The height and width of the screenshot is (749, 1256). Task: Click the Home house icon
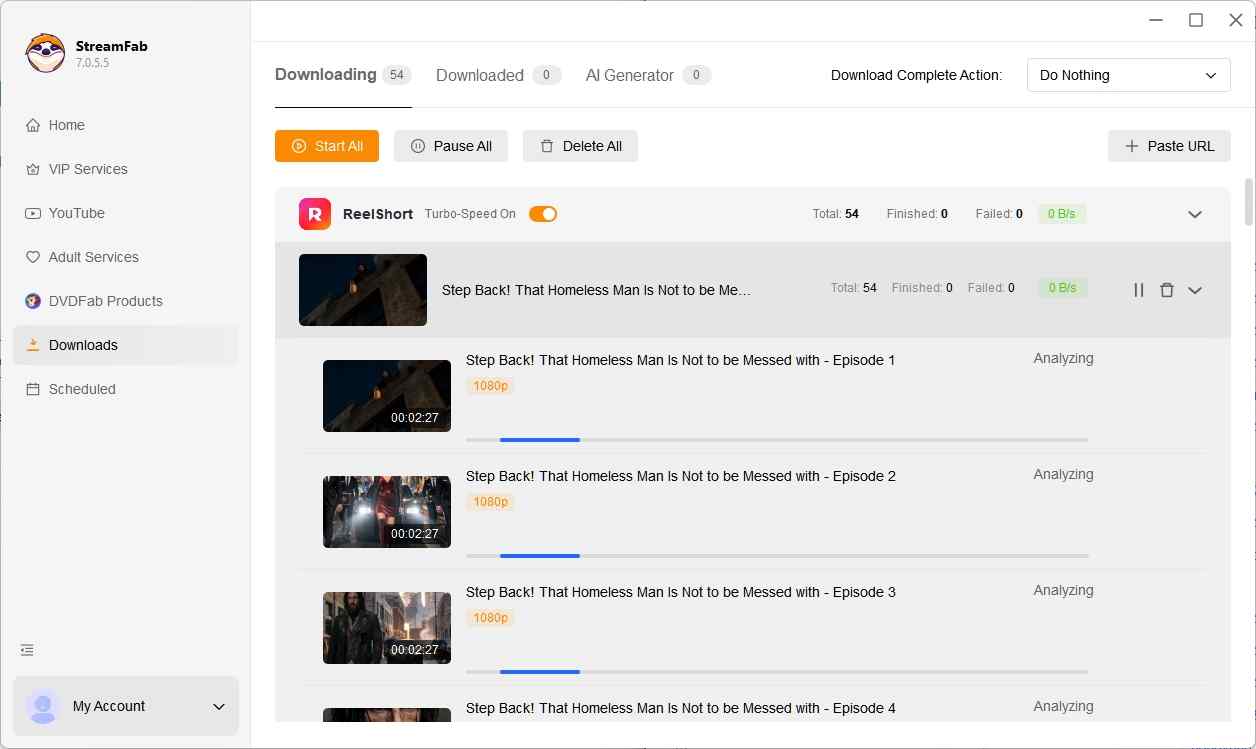[33, 125]
